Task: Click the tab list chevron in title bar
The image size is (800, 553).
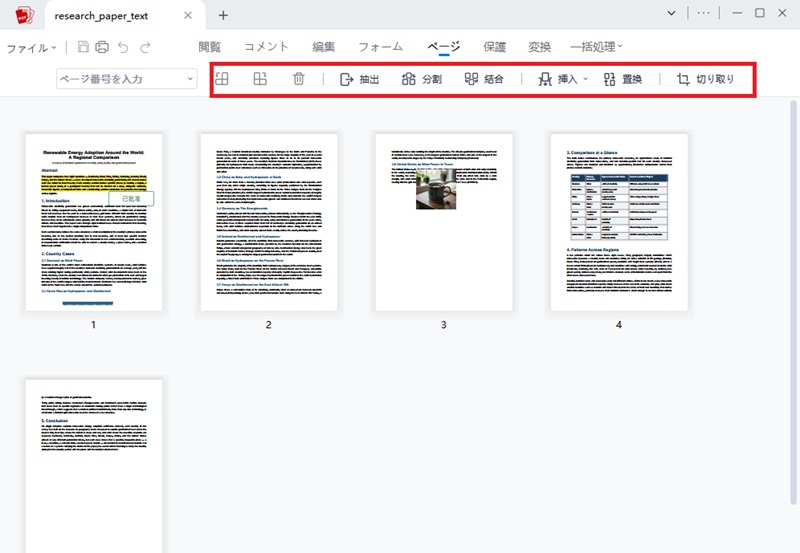Action: pyautogui.click(x=671, y=13)
